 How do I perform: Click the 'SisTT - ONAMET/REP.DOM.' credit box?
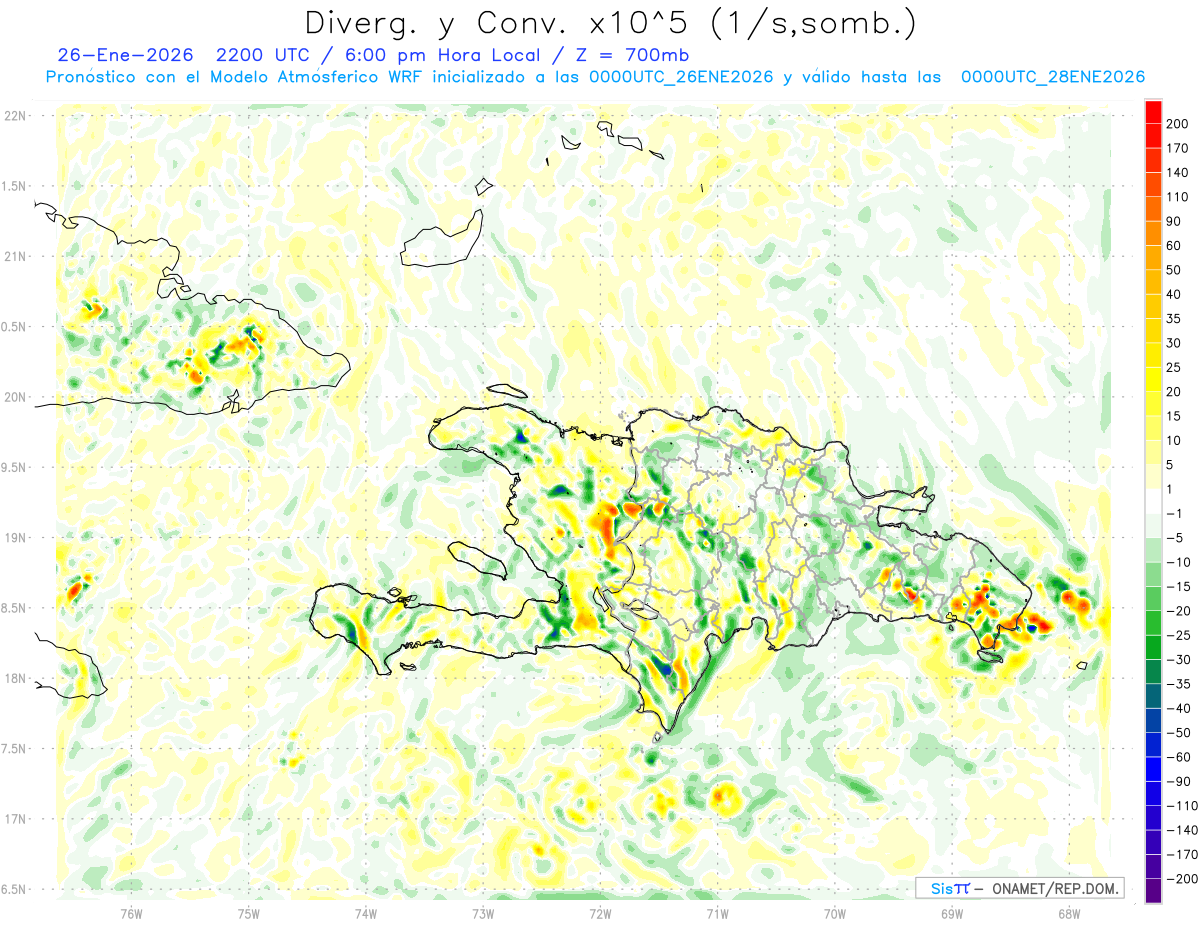[x=1019, y=888]
